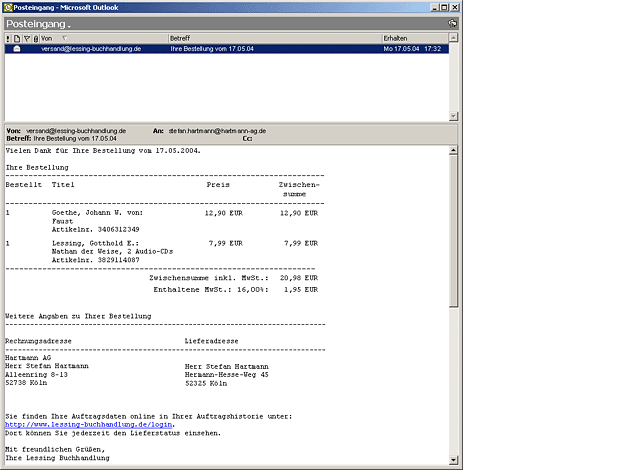This screenshot has height=470, width=620.
Task: Open the Posteingang folder dropdown
Action: coord(38,24)
